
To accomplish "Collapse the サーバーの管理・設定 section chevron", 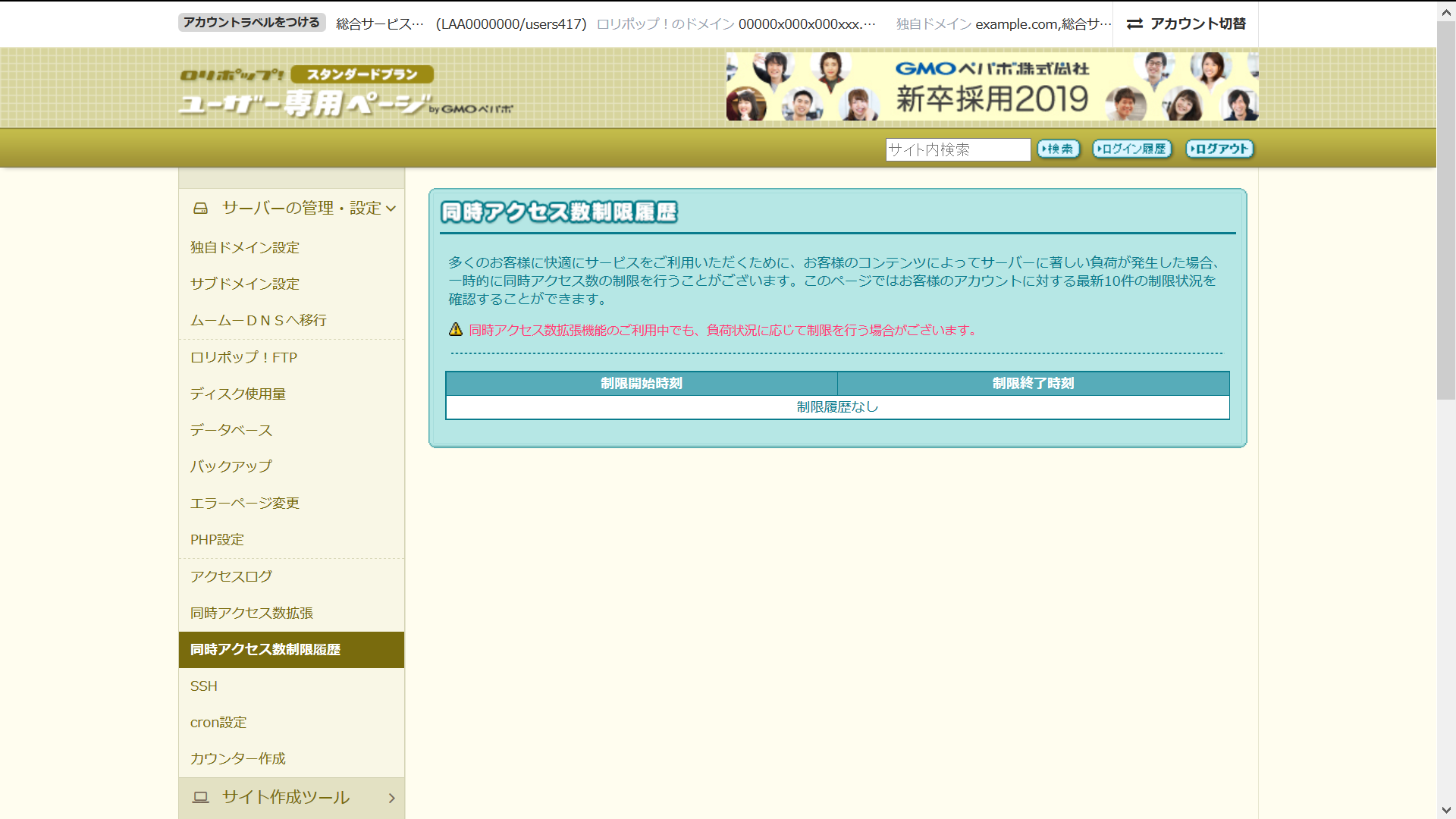I will [391, 209].
